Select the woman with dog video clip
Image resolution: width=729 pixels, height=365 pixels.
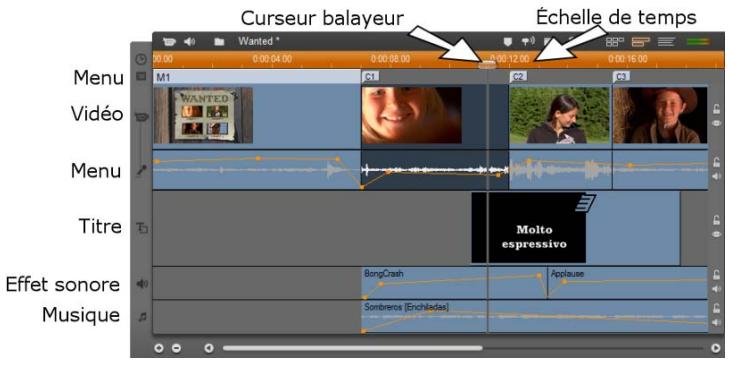[560, 115]
